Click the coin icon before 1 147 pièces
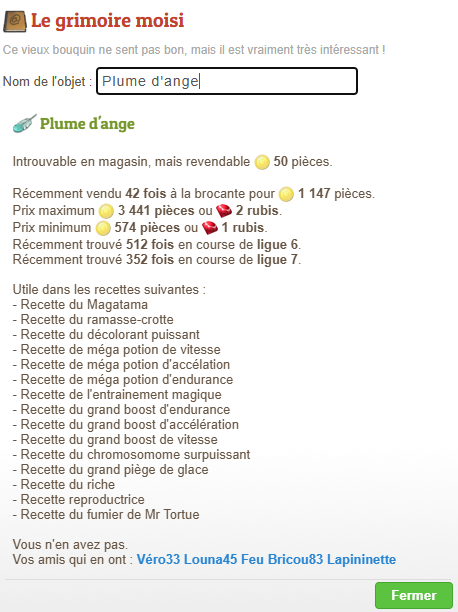Screen dimensions: 458x612 pyautogui.click(x=286, y=194)
